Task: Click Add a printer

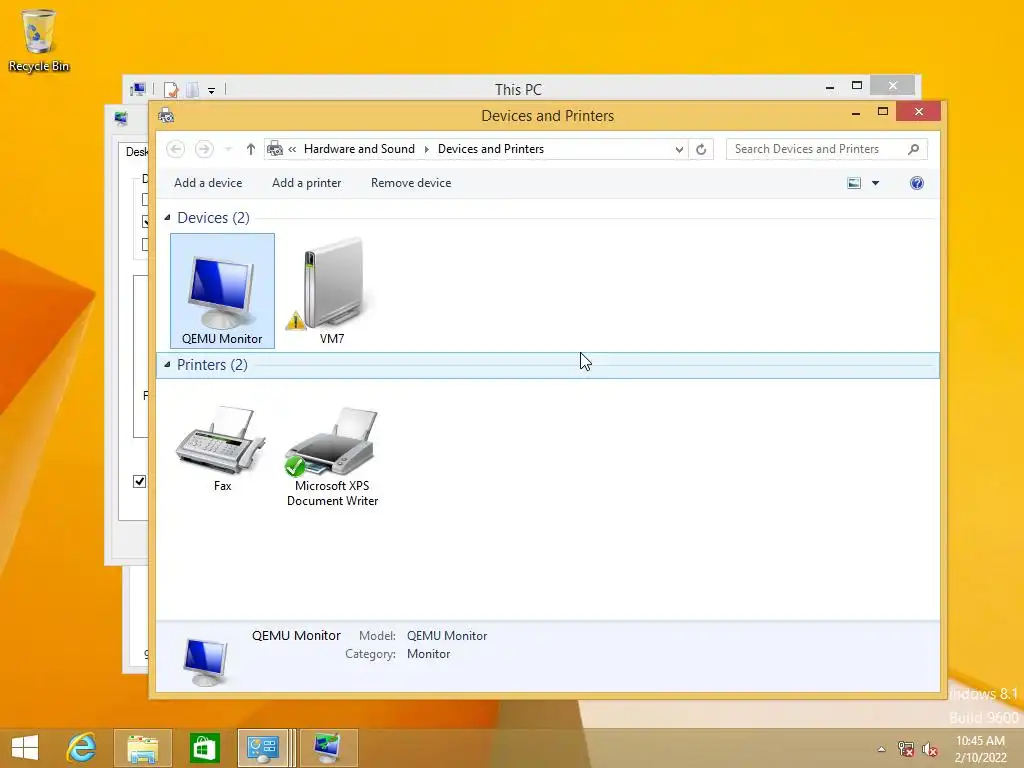Action: coord(306,183)
